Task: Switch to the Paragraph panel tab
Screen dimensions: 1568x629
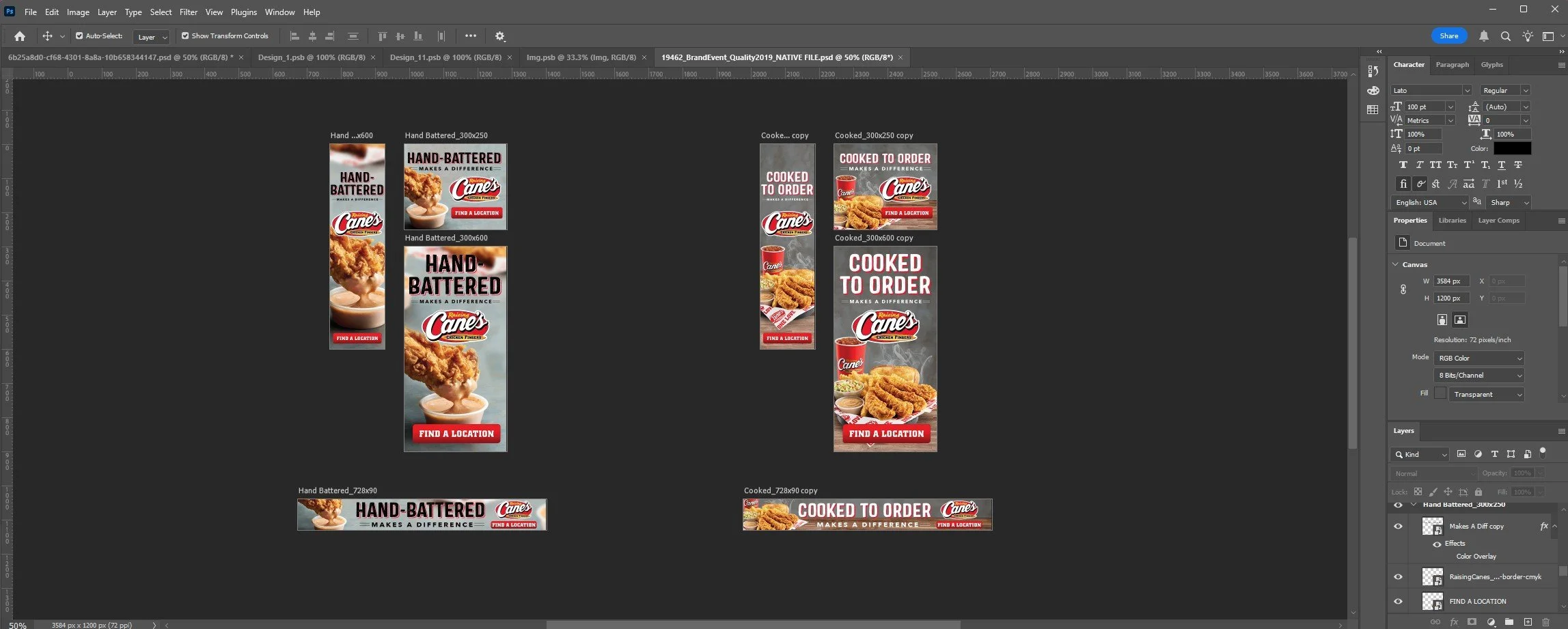Action: coord(1452,65)
